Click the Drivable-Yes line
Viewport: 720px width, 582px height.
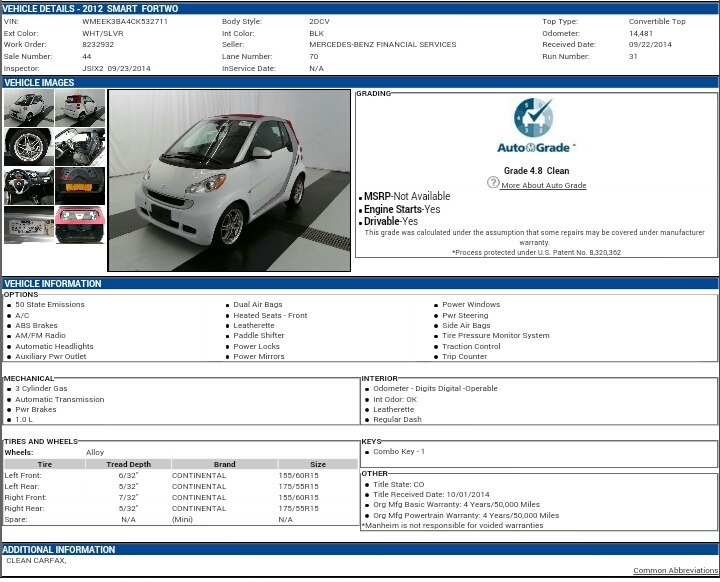(391, 221)
